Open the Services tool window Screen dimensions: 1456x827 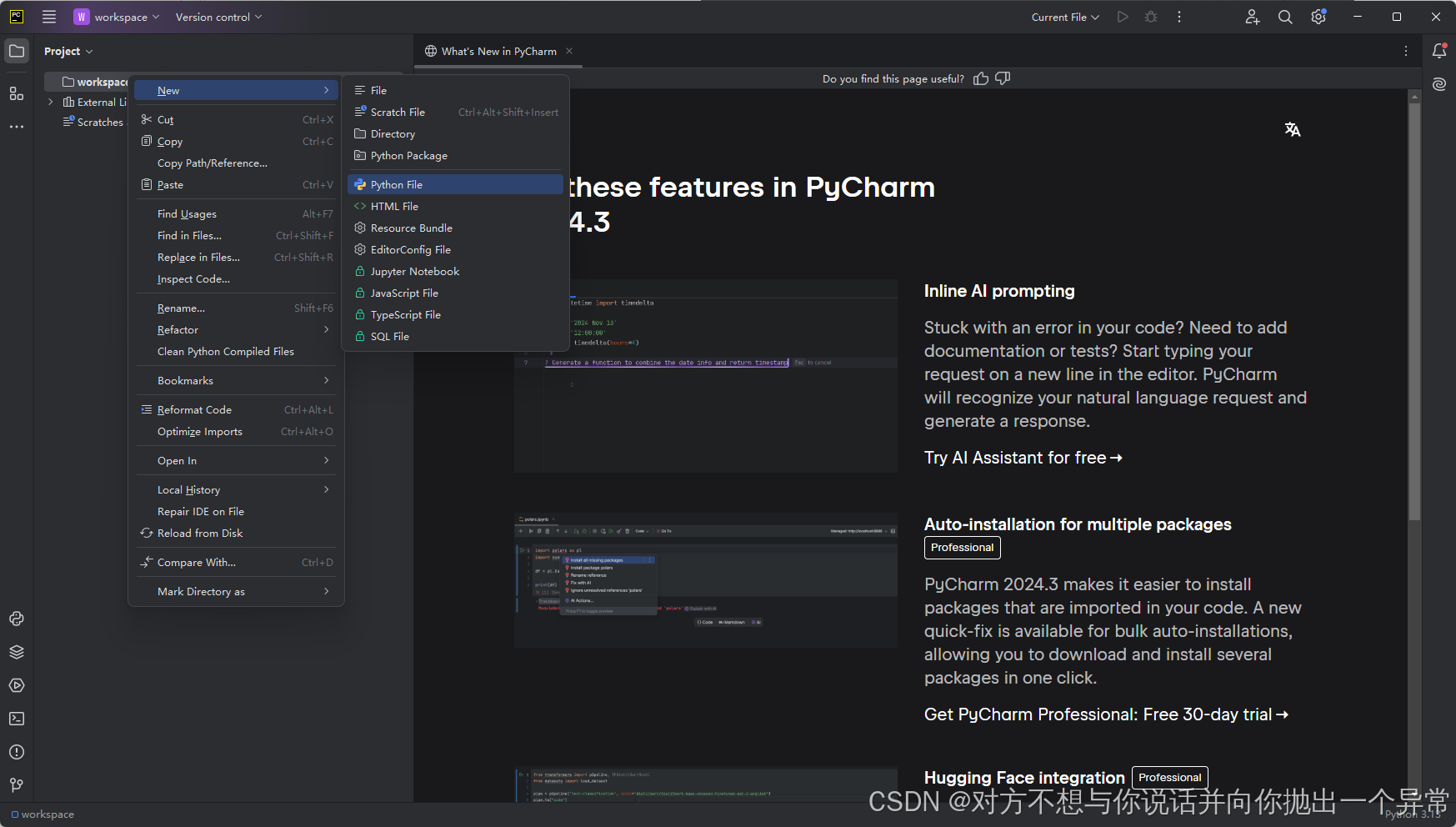coord(17,685)
